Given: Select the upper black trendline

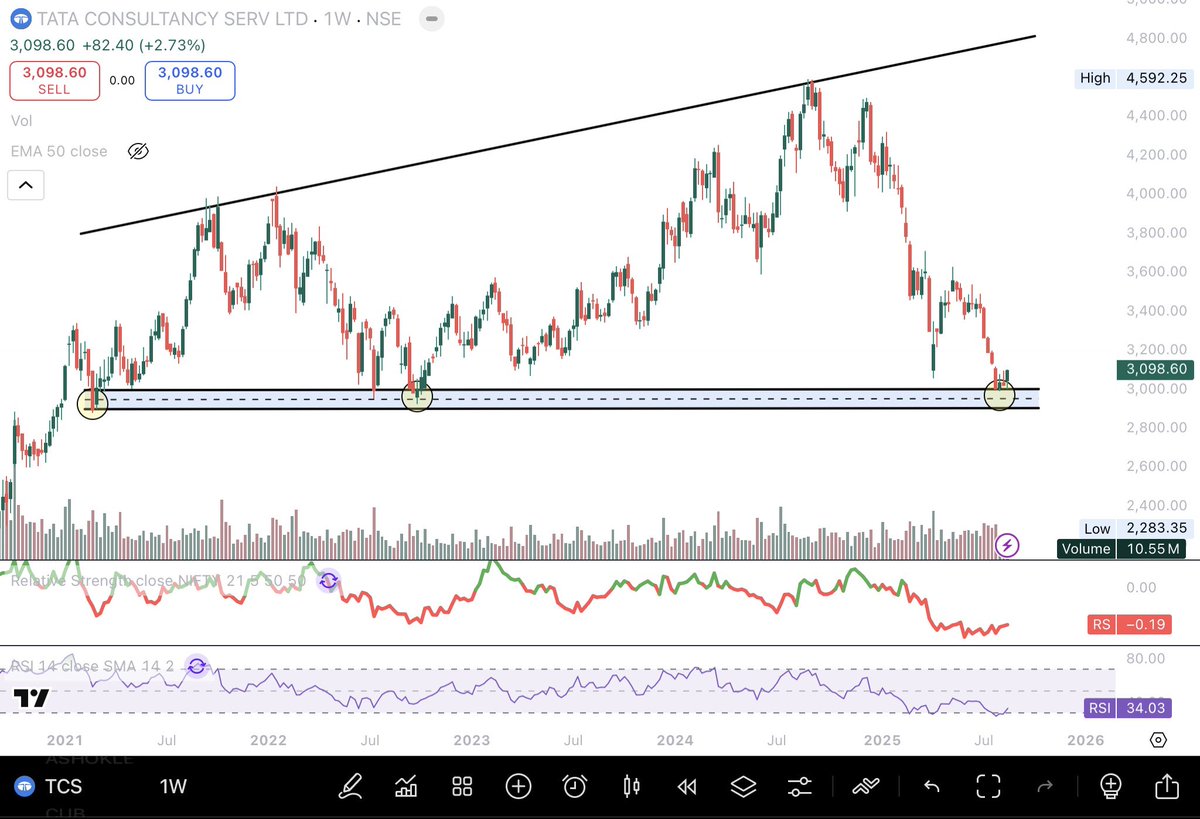Looking at the screenshot, I should [557, 135].
